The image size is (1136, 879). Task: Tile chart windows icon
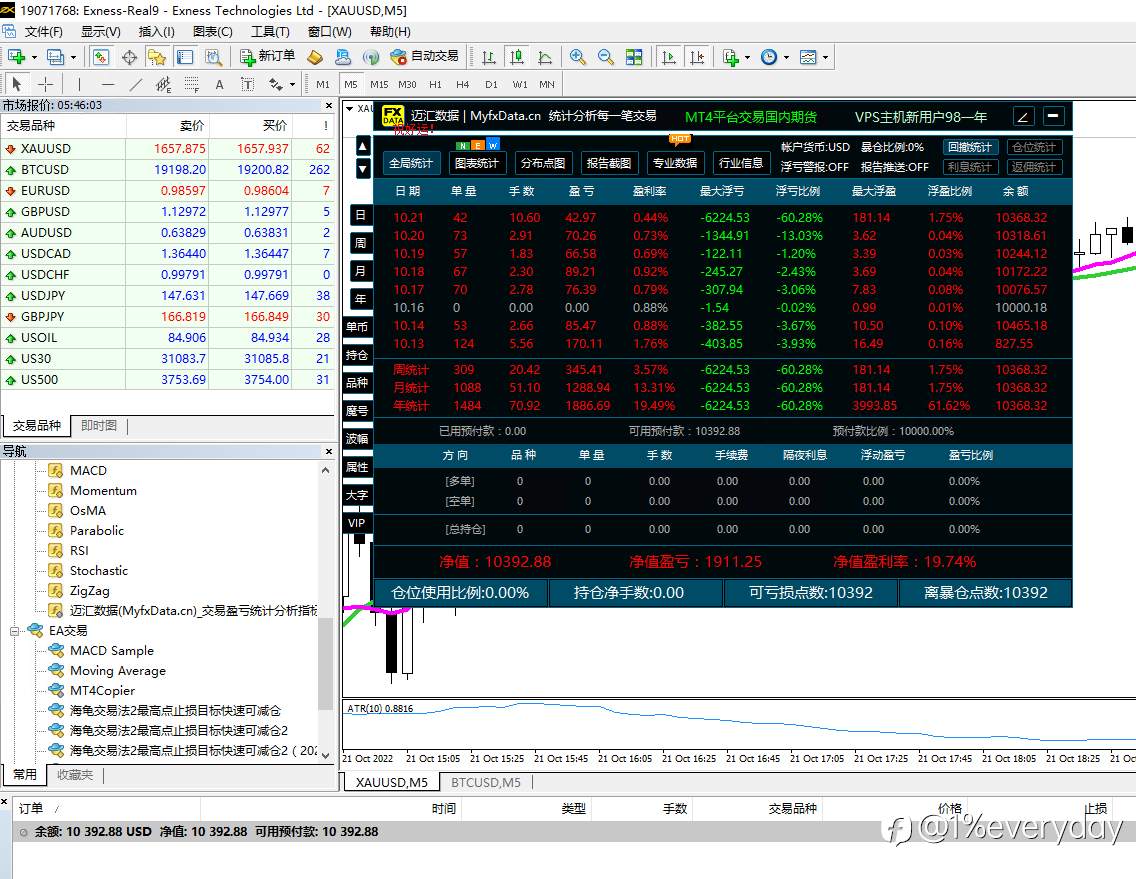634,57
